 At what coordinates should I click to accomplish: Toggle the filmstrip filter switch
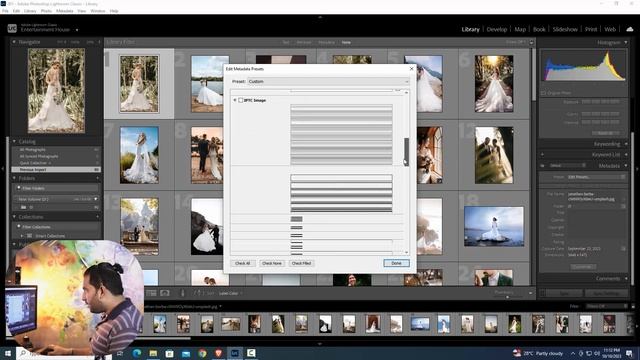pyautogui.click(x=633, y=306)
